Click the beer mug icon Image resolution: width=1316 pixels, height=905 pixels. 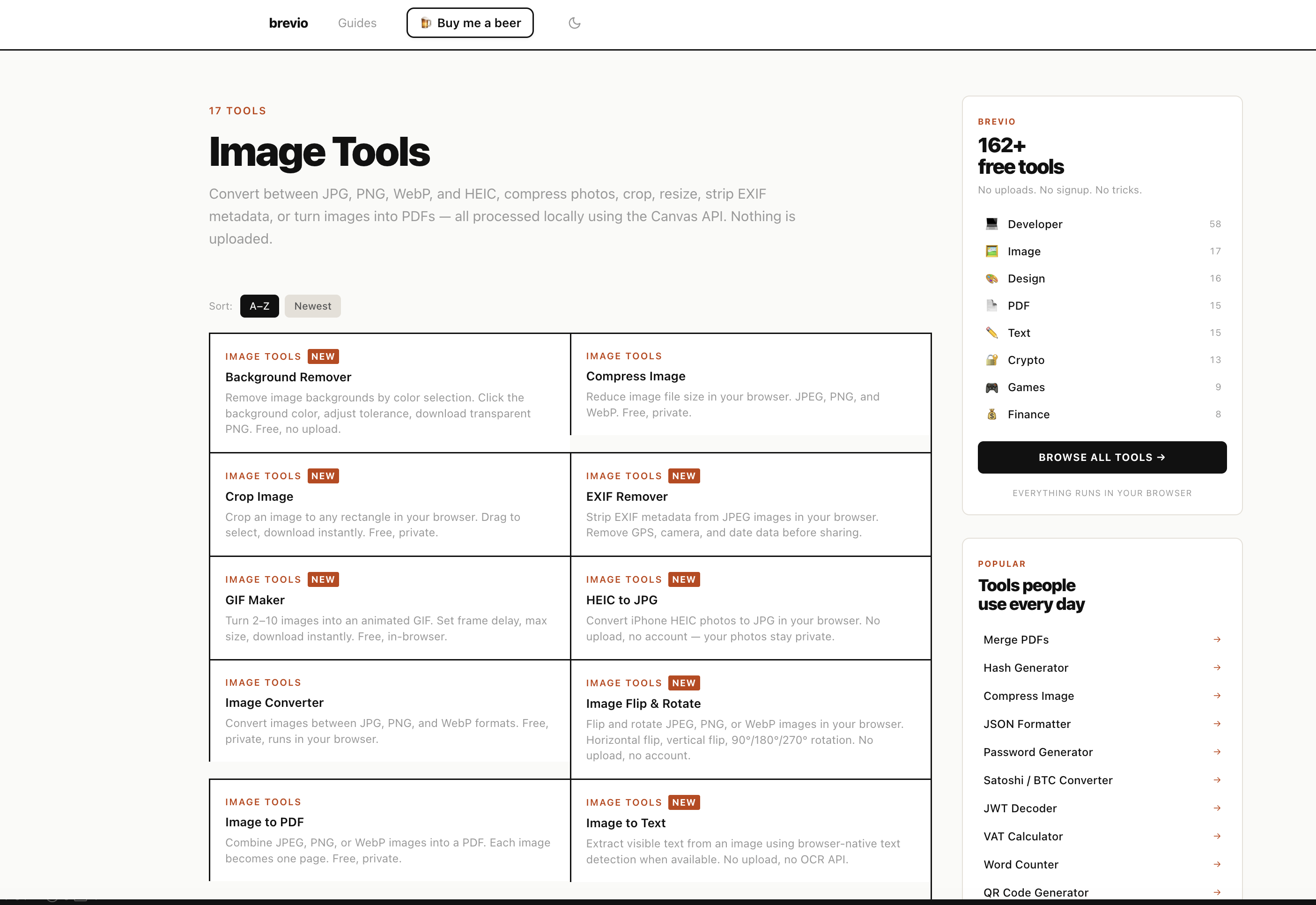pos(426,22)
